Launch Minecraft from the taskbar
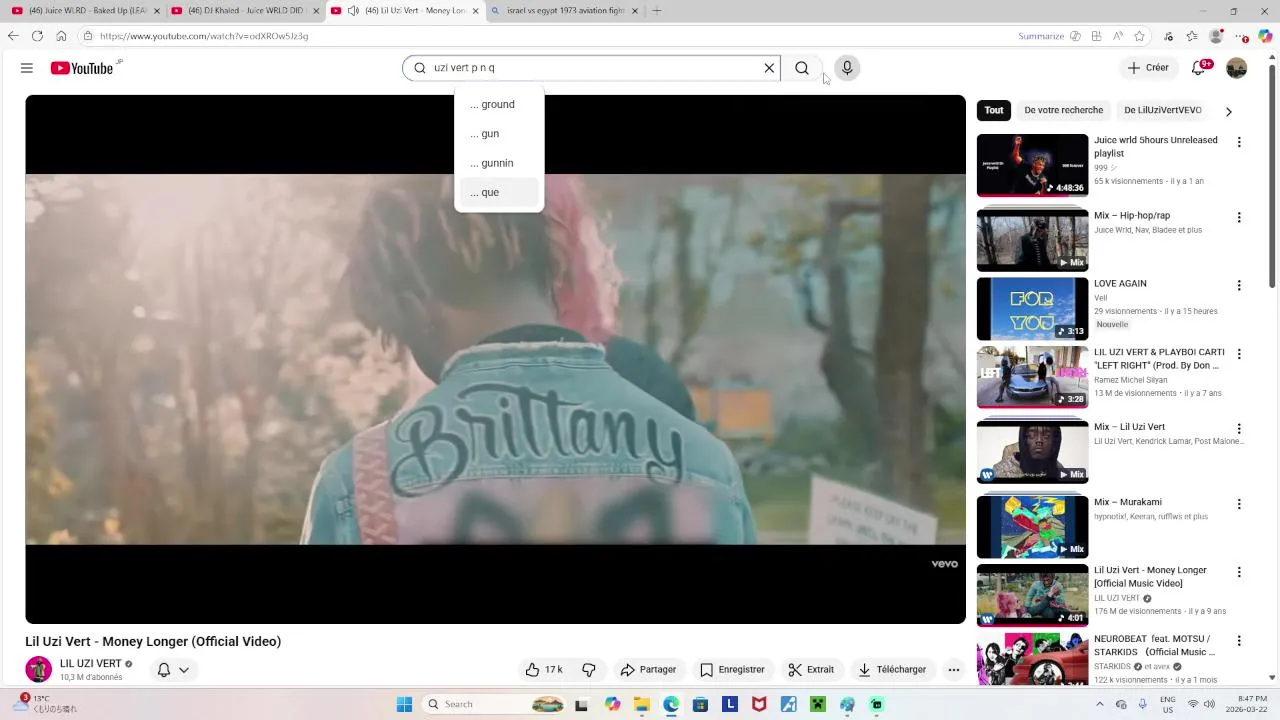The image size is (1280, 720). (x=818, y=704)
